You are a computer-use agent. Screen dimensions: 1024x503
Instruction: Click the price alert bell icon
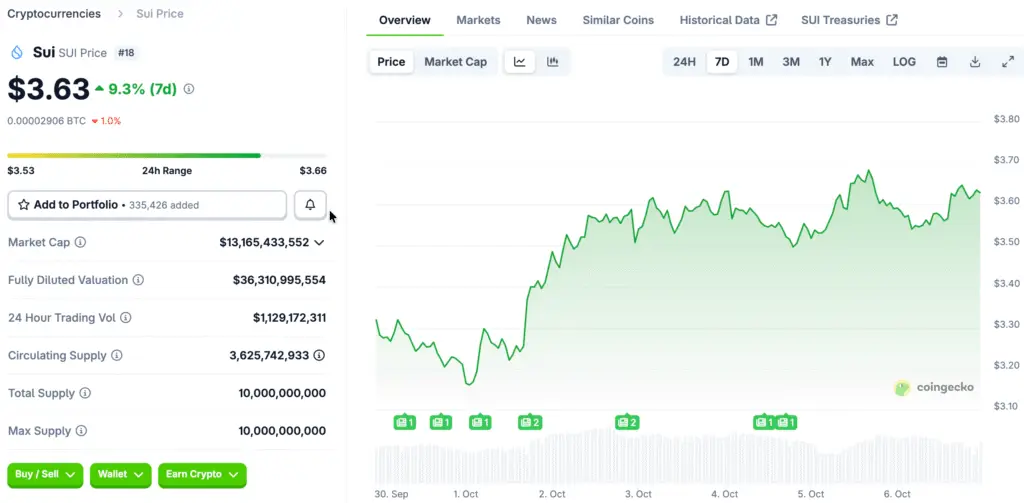click(x=310, y=205)
